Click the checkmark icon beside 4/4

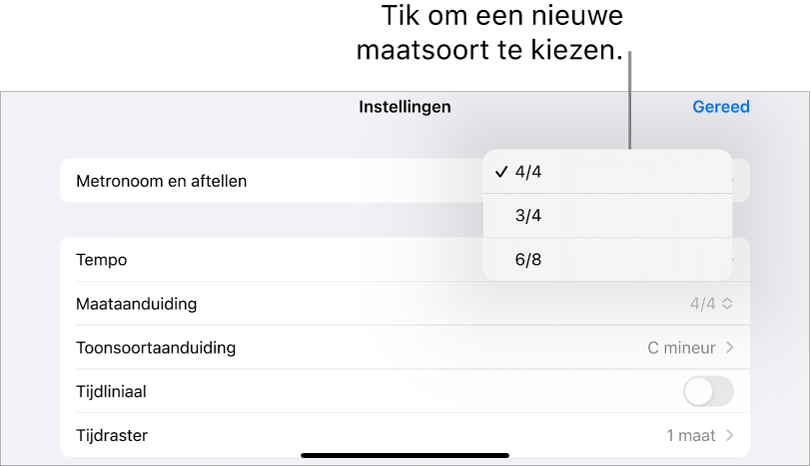500,172
